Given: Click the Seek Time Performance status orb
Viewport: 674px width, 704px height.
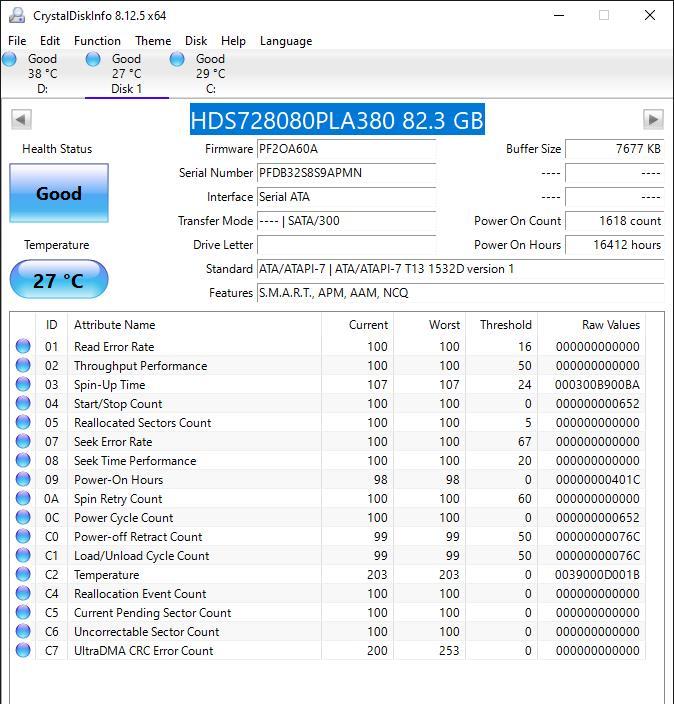Looking at the screenshot, I should pos(23,460).
